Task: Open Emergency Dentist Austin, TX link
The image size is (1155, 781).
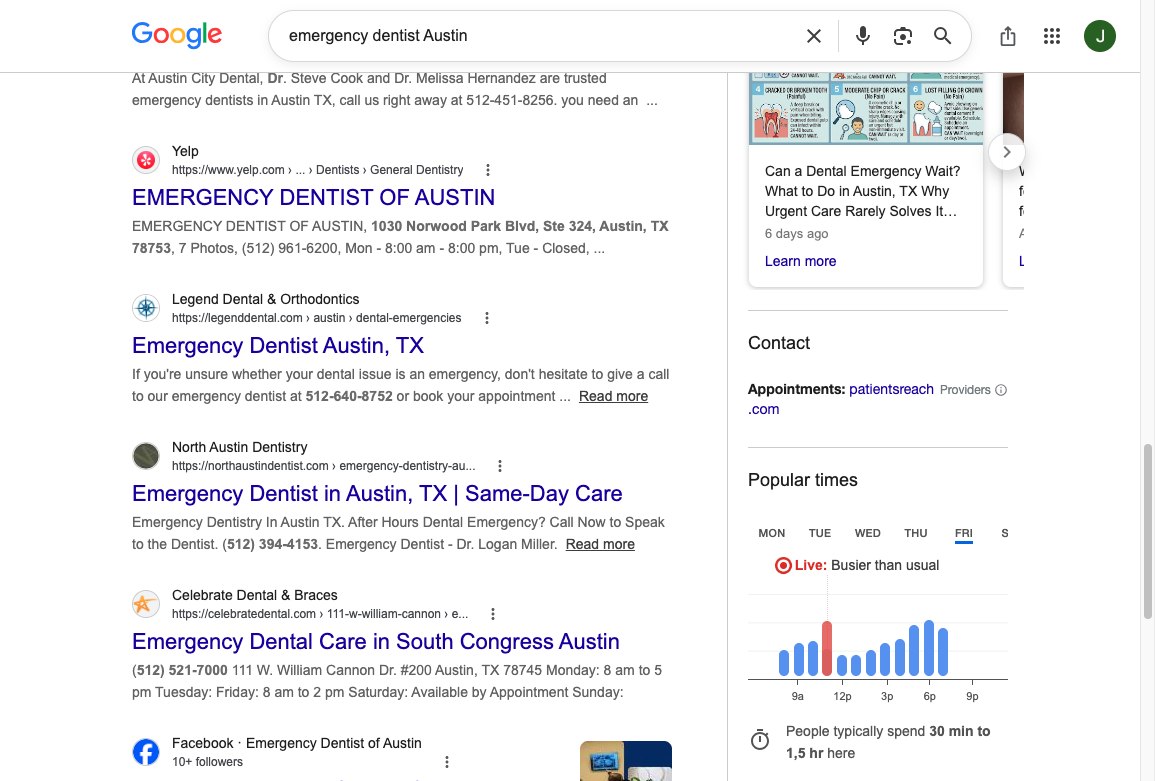Action: (278, 346)
